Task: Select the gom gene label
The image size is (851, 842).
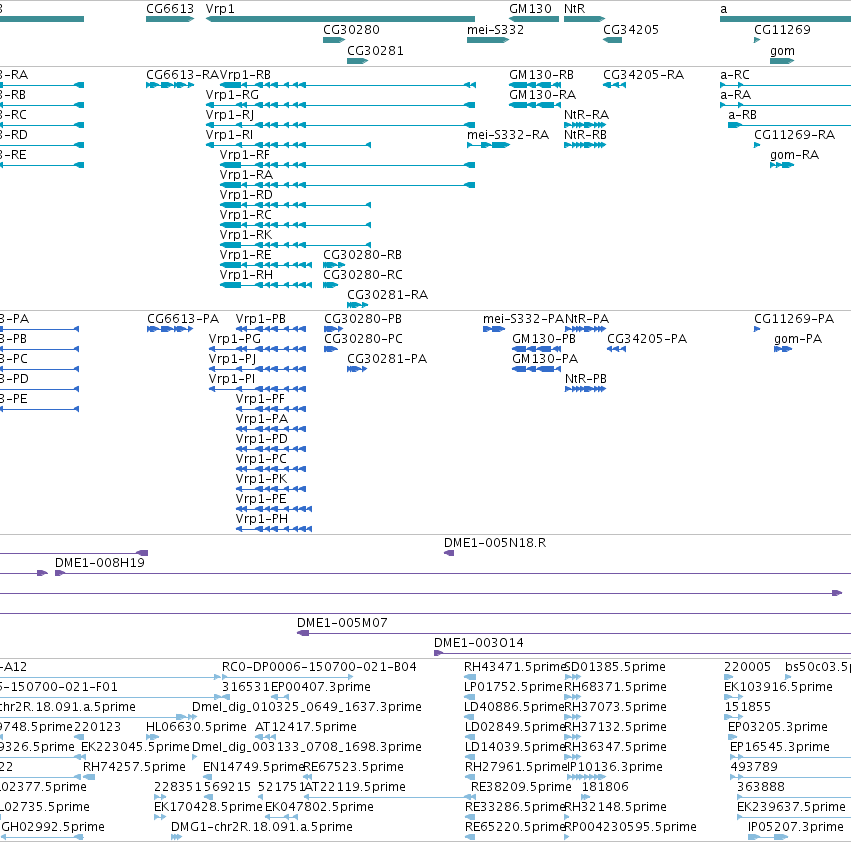Action: coord(782,51)
